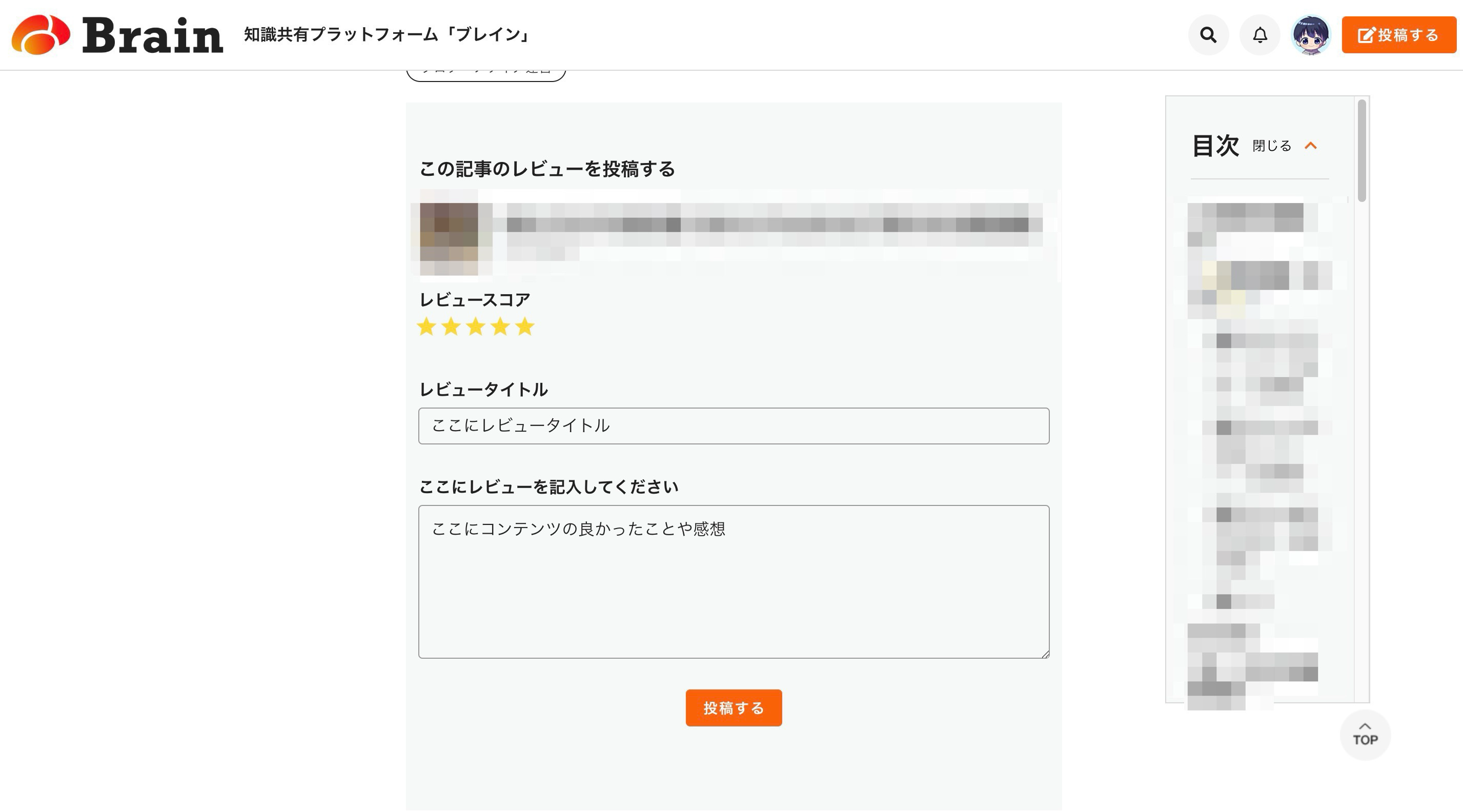Viewport: 1463px width, 812px height.
Task: Set review score to one star
Action: point(426,327)
